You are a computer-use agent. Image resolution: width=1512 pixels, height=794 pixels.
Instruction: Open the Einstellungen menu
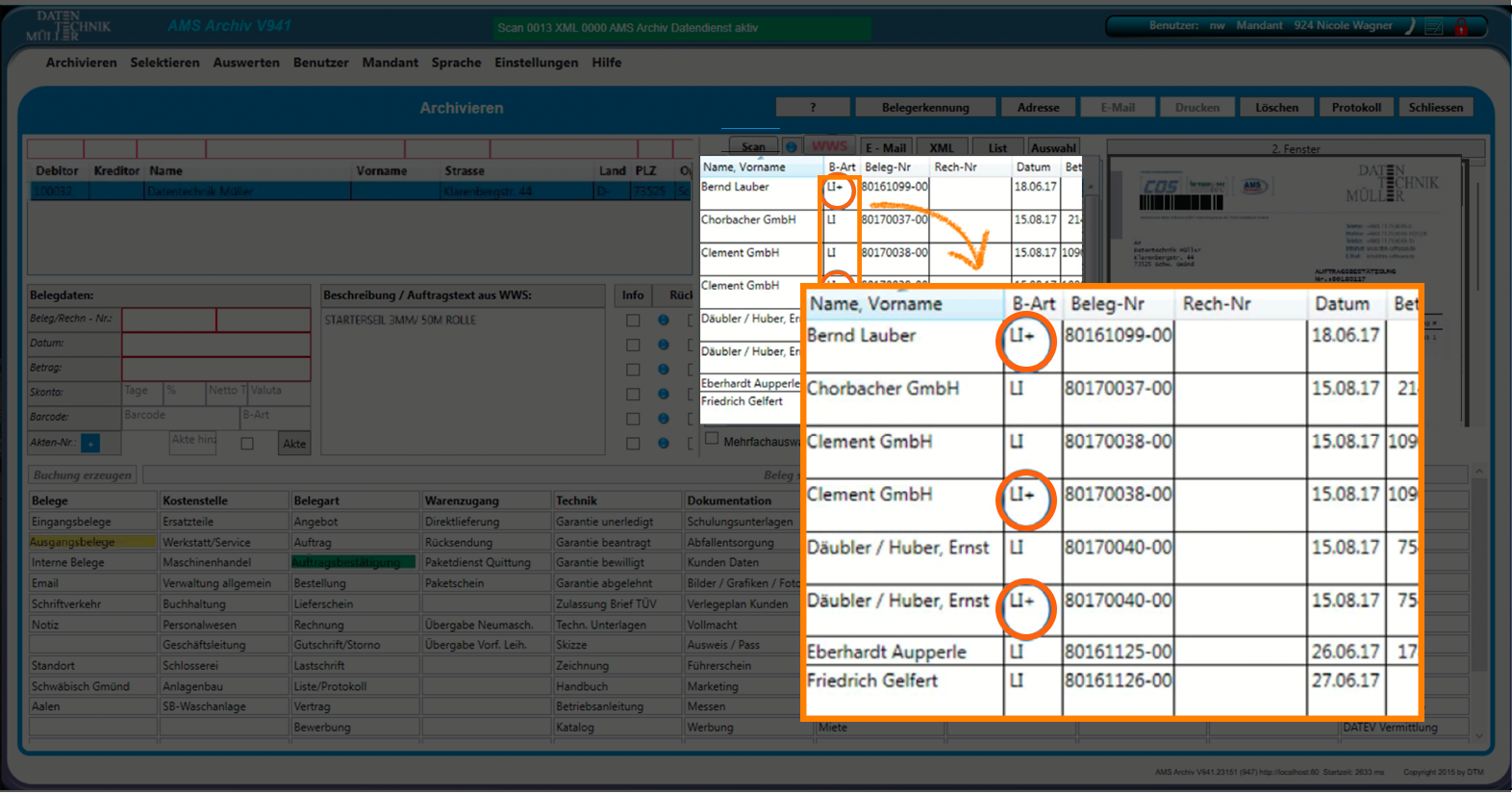click(x=536, y=63)
